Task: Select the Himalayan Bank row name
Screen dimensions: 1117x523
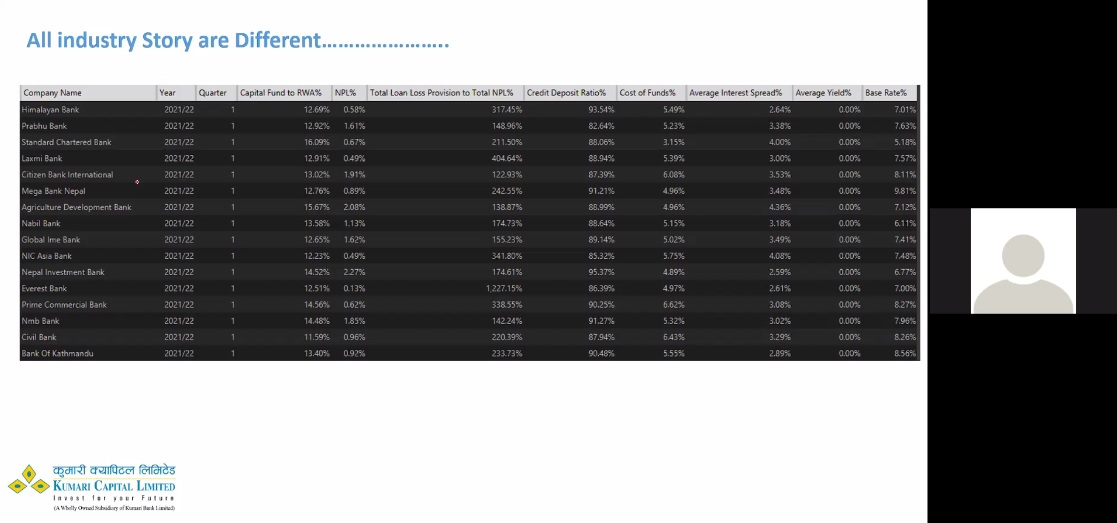Action: pos(50,110)
